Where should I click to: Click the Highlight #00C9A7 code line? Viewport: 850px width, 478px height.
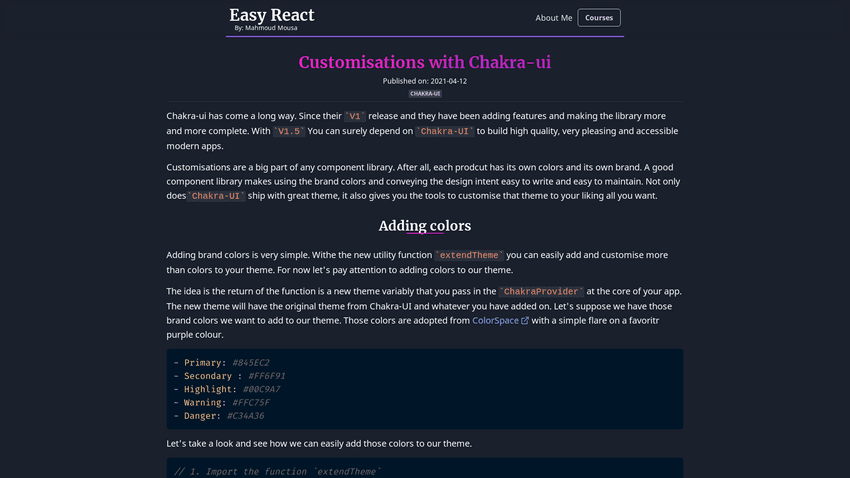[x=226, y=389]
